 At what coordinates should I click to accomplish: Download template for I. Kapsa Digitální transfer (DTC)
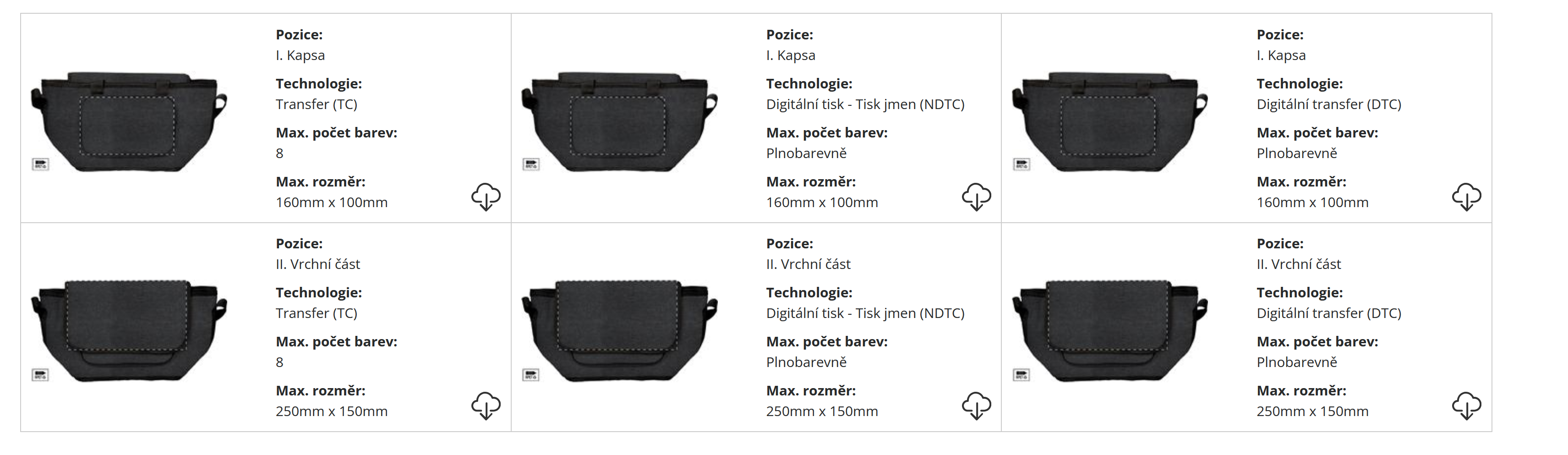click(x=1466, y=197)
